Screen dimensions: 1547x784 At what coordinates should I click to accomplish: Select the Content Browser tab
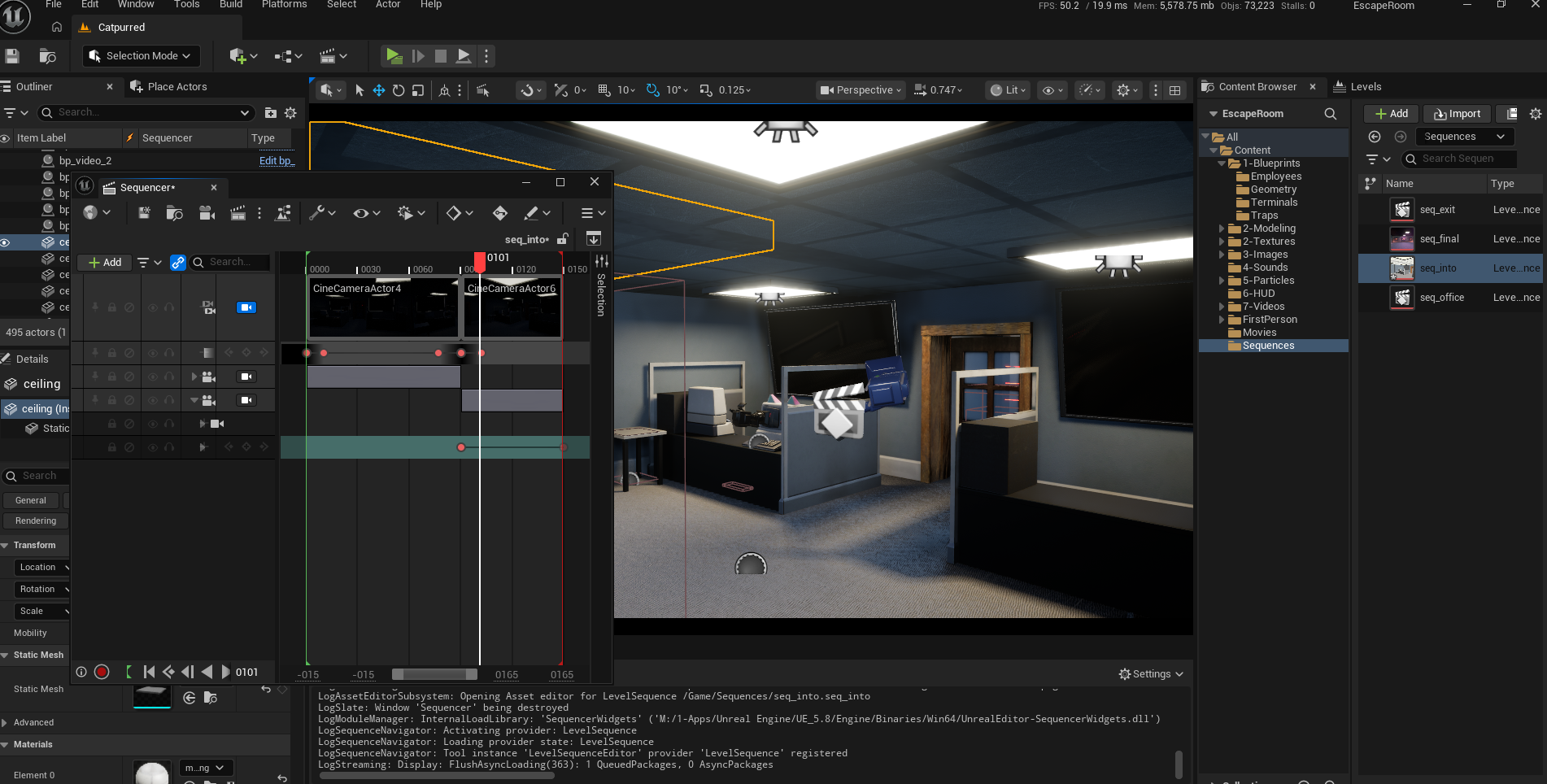[1257, 87]
